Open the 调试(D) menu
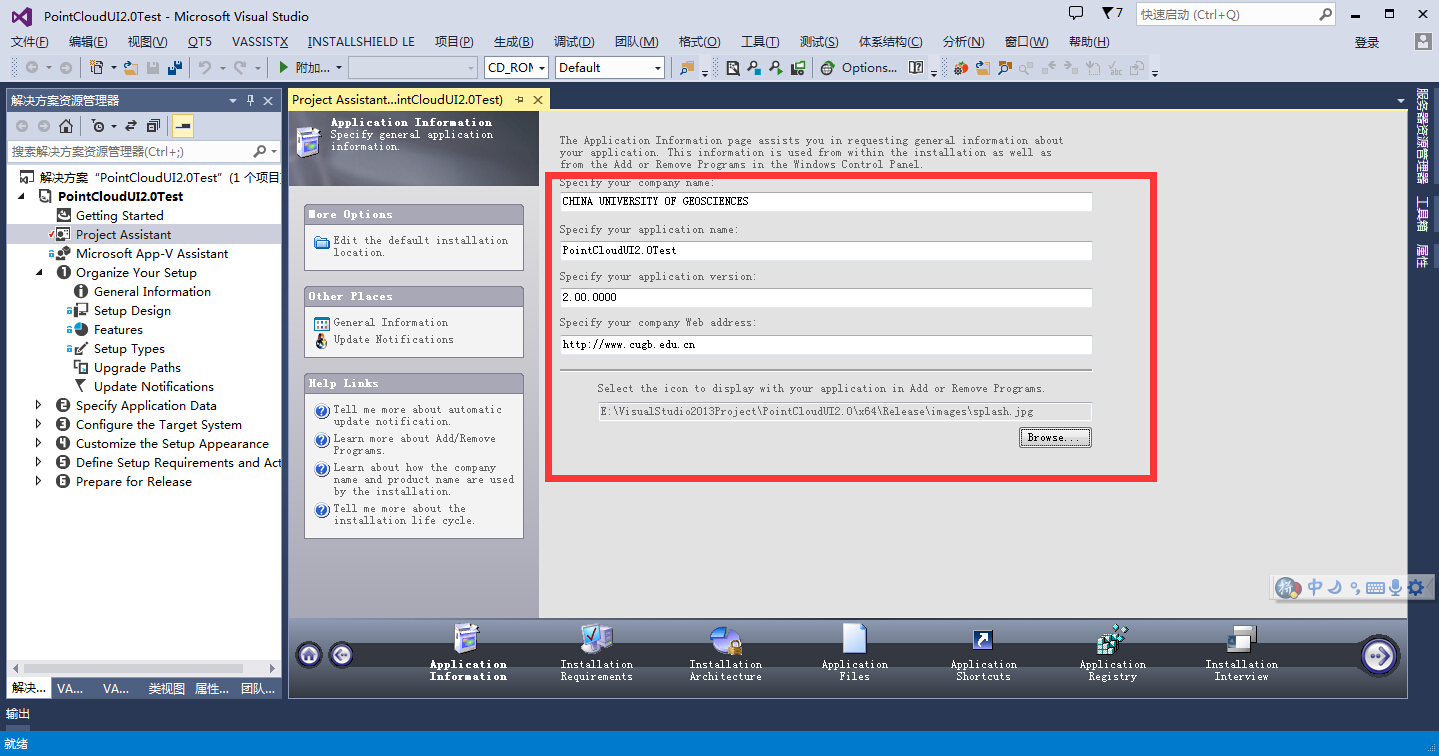 (574, 42)
